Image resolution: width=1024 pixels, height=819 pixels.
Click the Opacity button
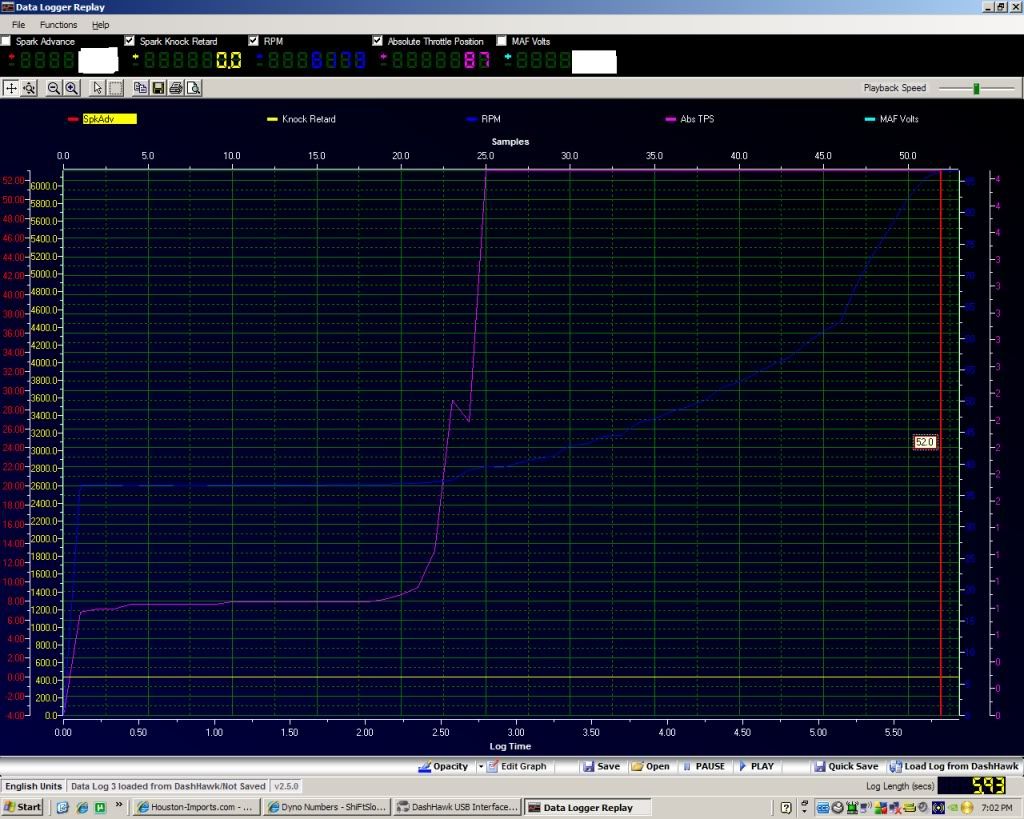tap(443, 766)
